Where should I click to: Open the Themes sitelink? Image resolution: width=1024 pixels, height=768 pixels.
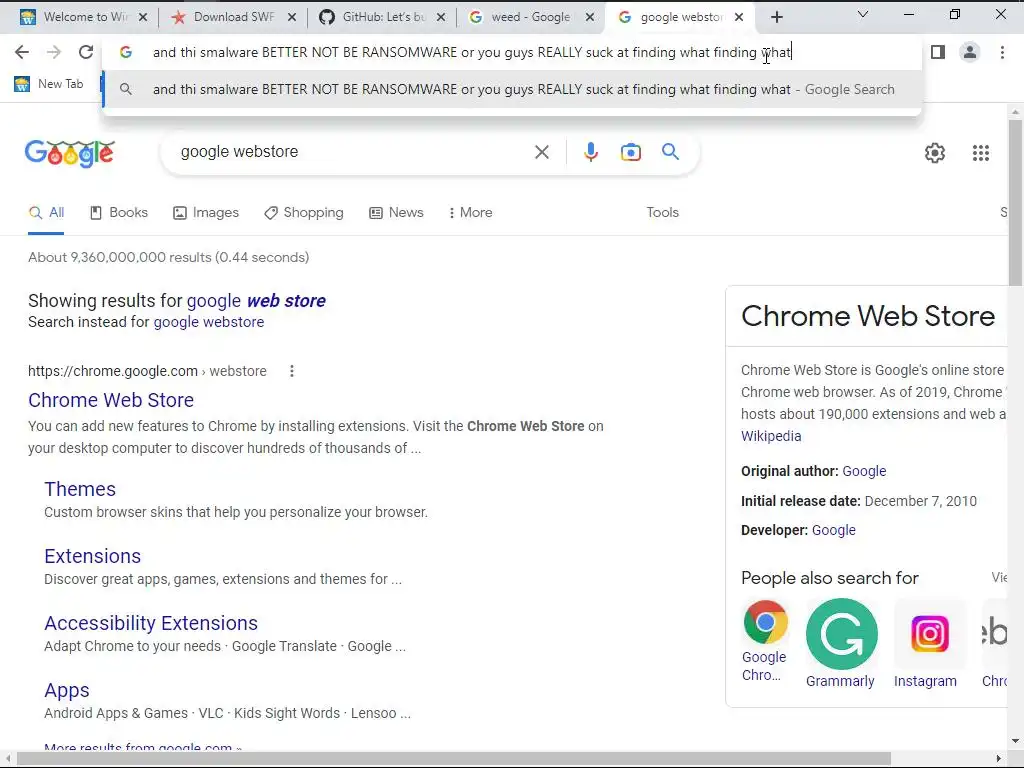80,489
